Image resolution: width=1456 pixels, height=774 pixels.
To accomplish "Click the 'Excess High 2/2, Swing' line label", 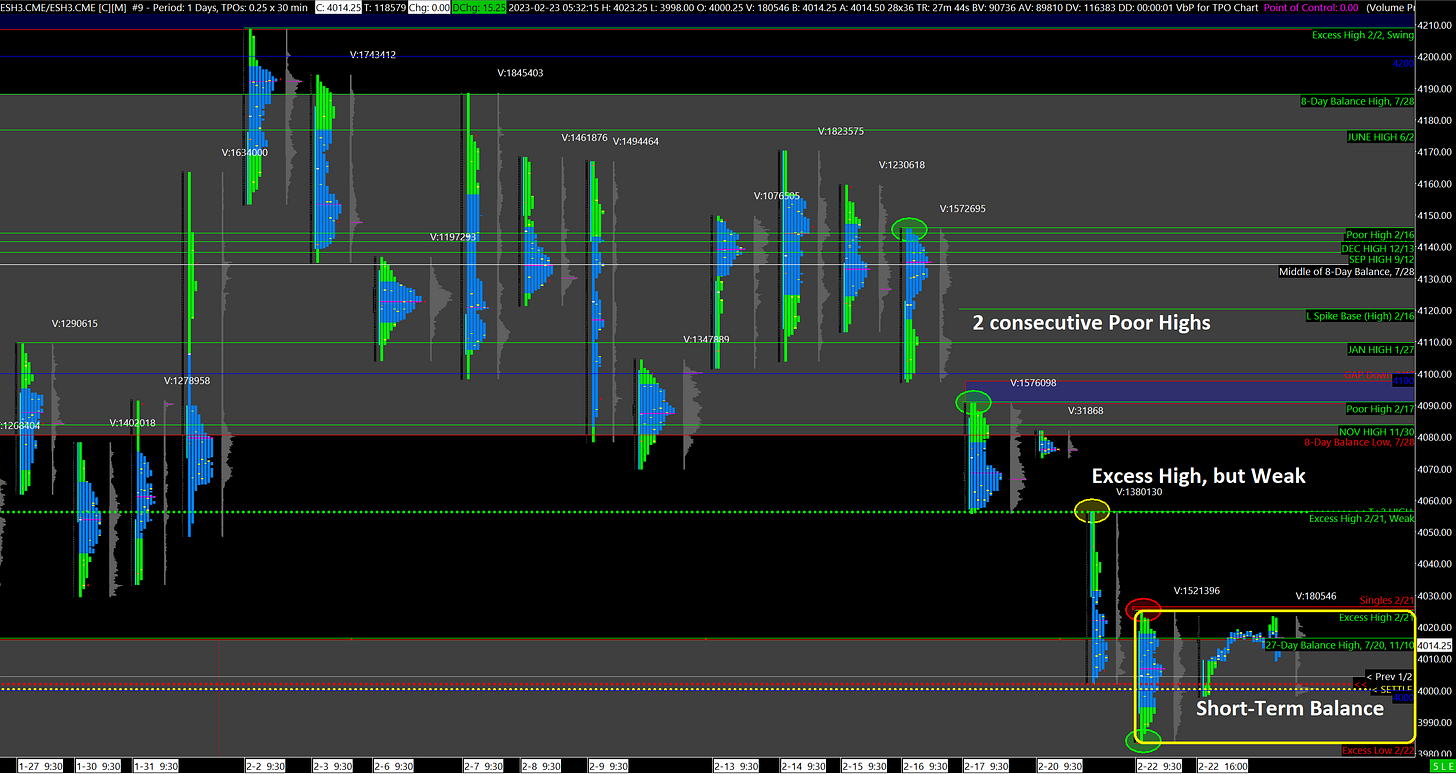I will (x=1363, y=36).
